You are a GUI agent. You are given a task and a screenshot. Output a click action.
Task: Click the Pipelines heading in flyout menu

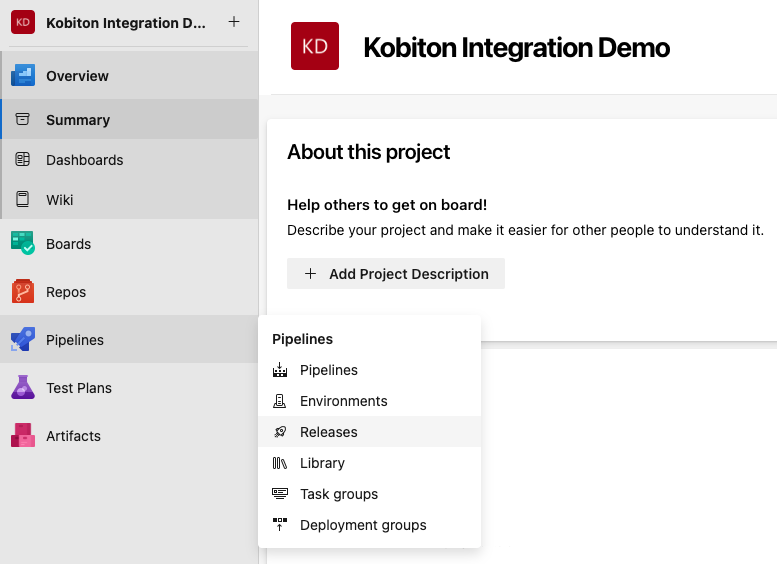coord(302,339)
